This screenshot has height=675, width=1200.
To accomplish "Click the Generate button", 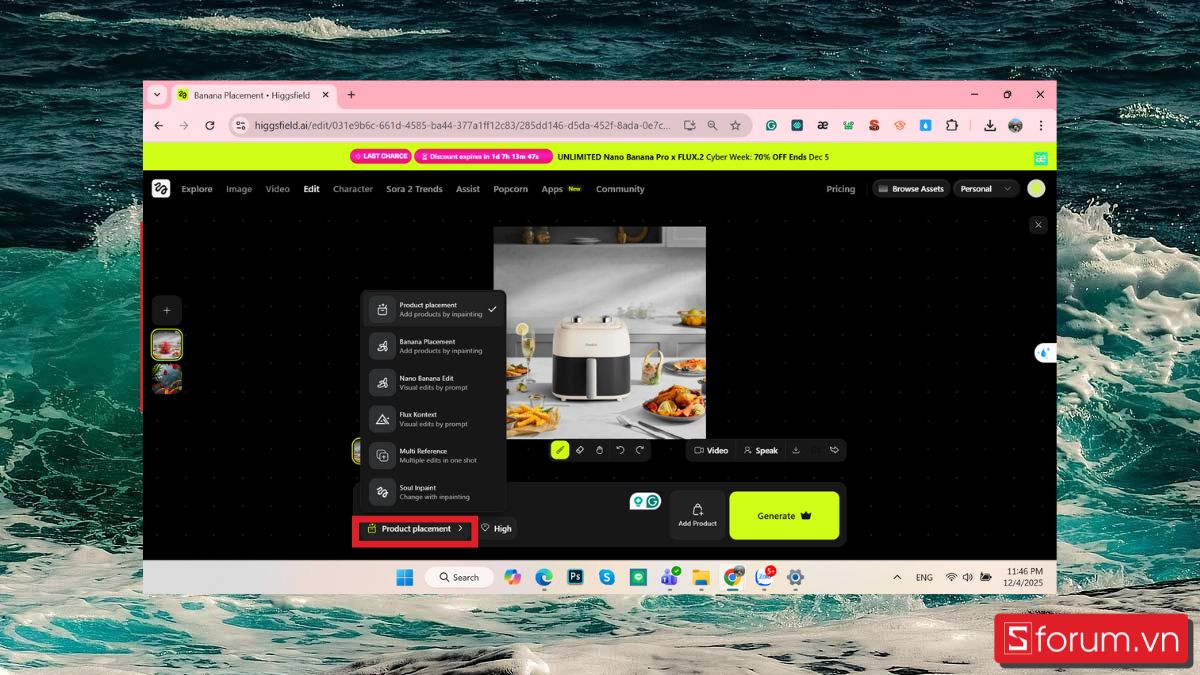I will [784, 516].
